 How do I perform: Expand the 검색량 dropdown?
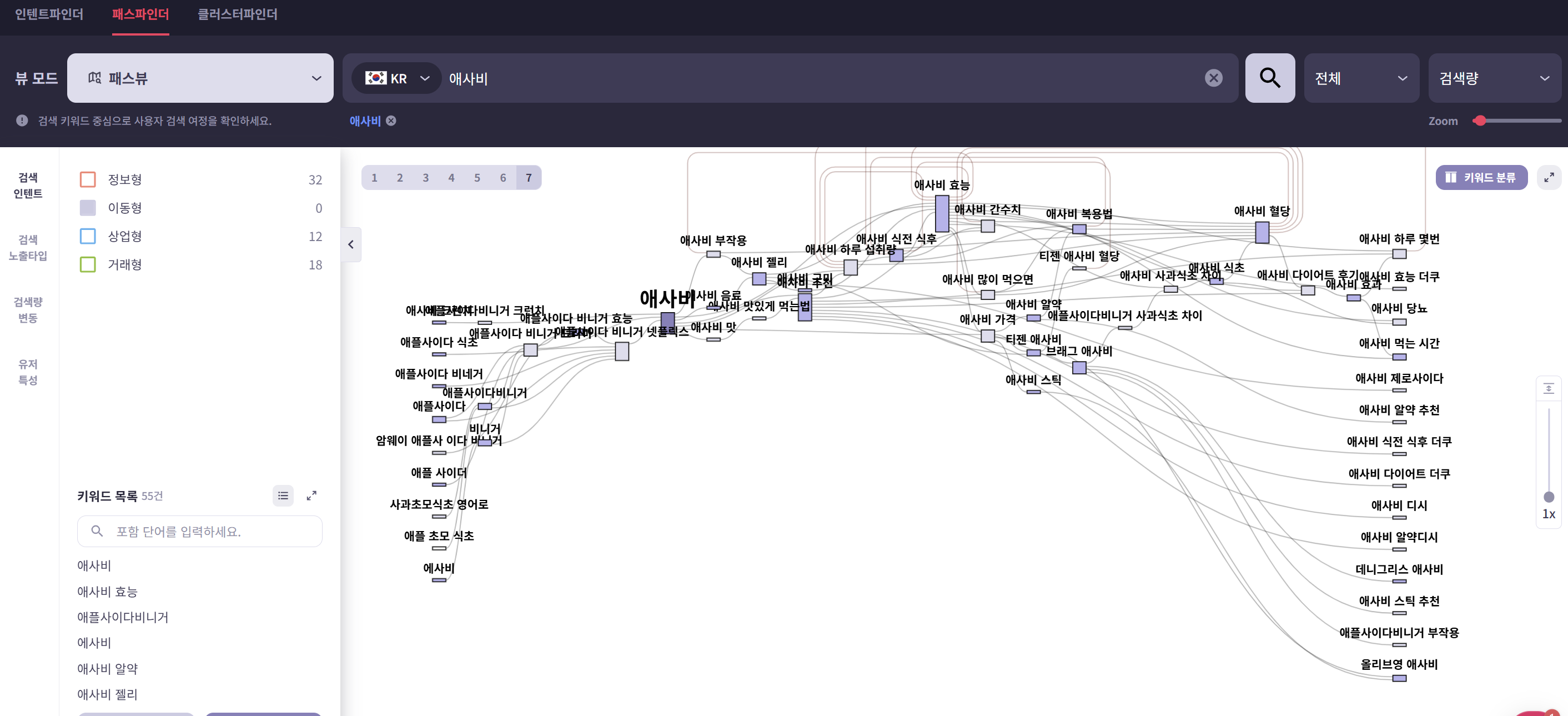pos(1494,78)
